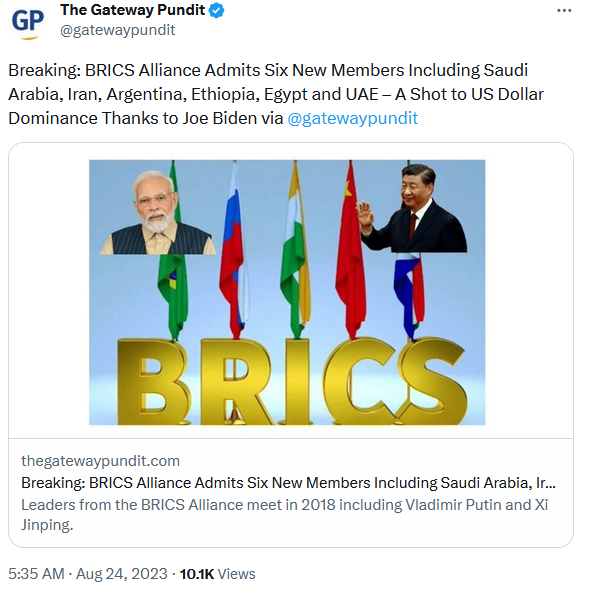Open the card headline 'Breaking: BRICS Alliance Admits'
Viewport: 590px width, 596px height.
(x=289, y=483)
